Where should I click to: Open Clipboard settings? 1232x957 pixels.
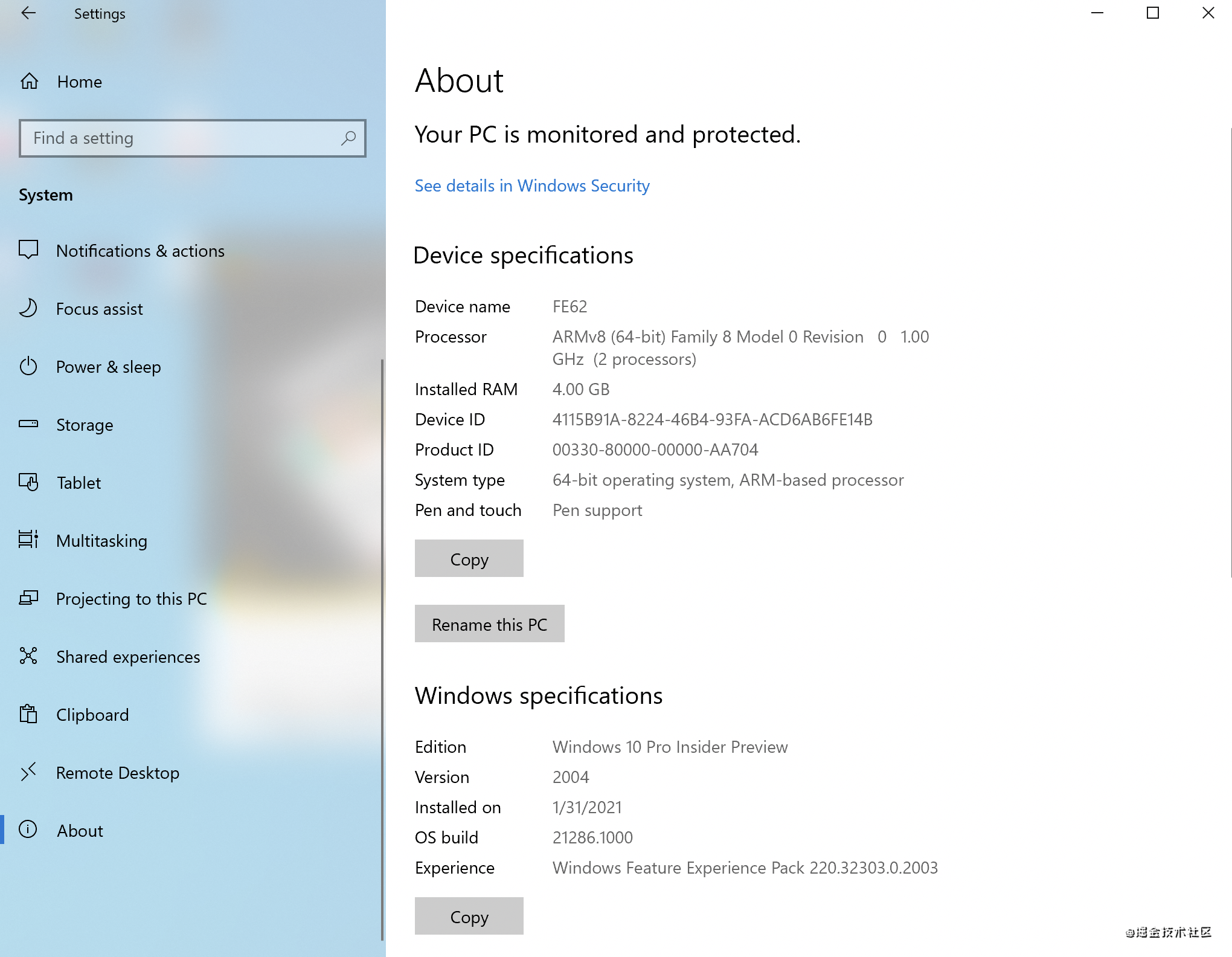pos(92,714)
